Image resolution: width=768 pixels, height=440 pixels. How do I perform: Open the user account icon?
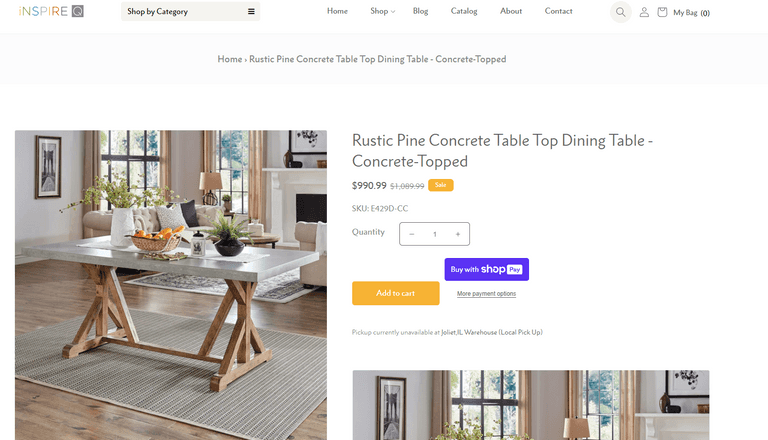644,12
